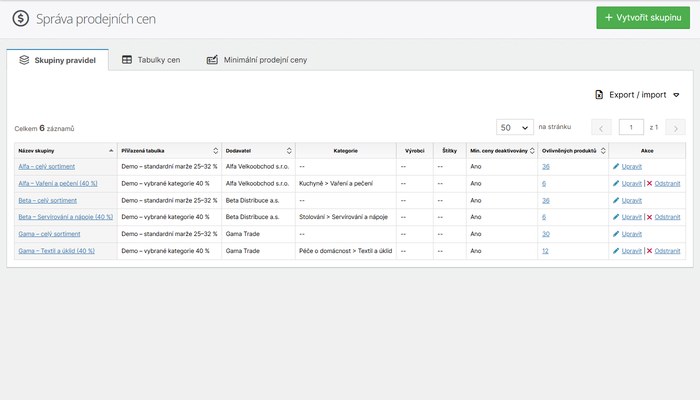Click the dollar coin icon beside the page title
Screen dimensions: 700x400
pos(21,19)
